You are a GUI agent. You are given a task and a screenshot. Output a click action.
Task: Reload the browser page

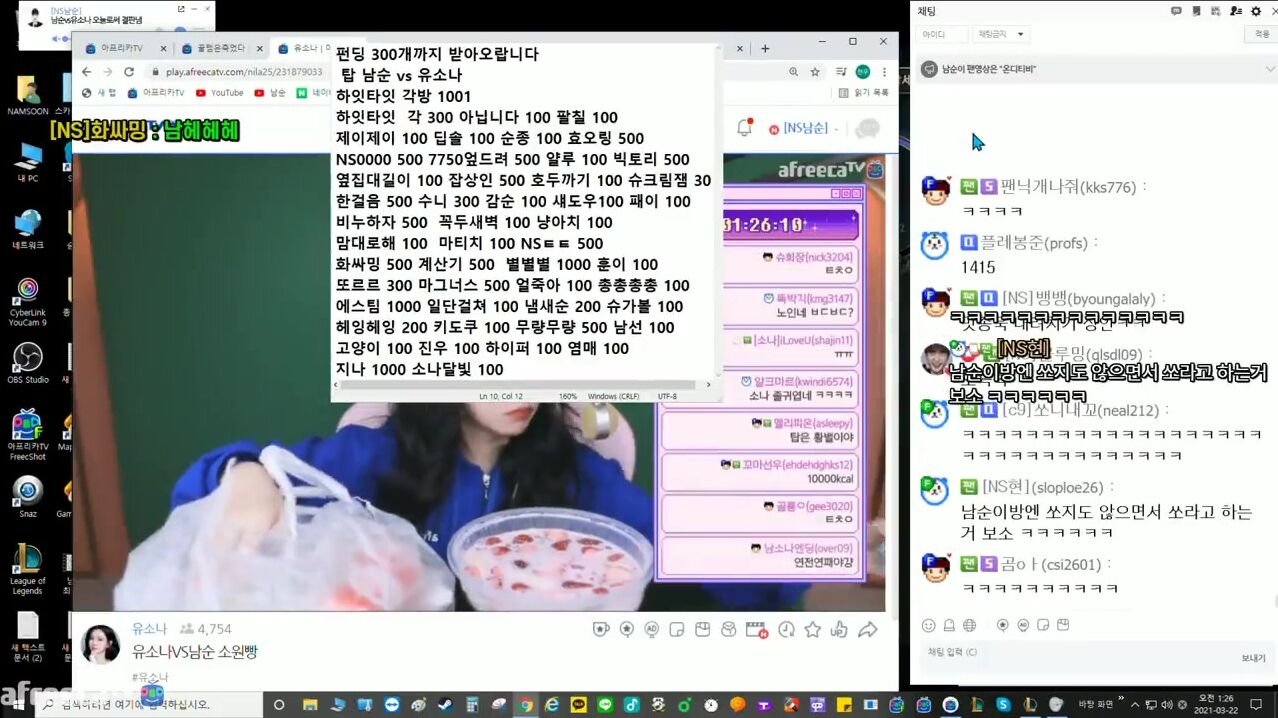[x=129, y=72]
